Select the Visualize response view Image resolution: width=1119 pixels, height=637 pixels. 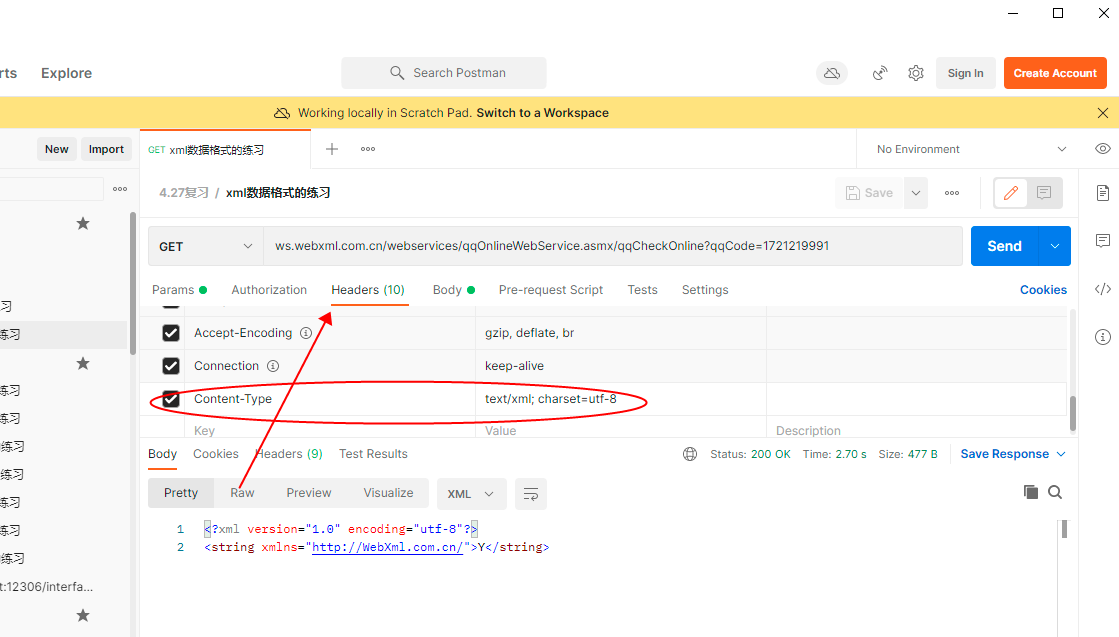388,493
